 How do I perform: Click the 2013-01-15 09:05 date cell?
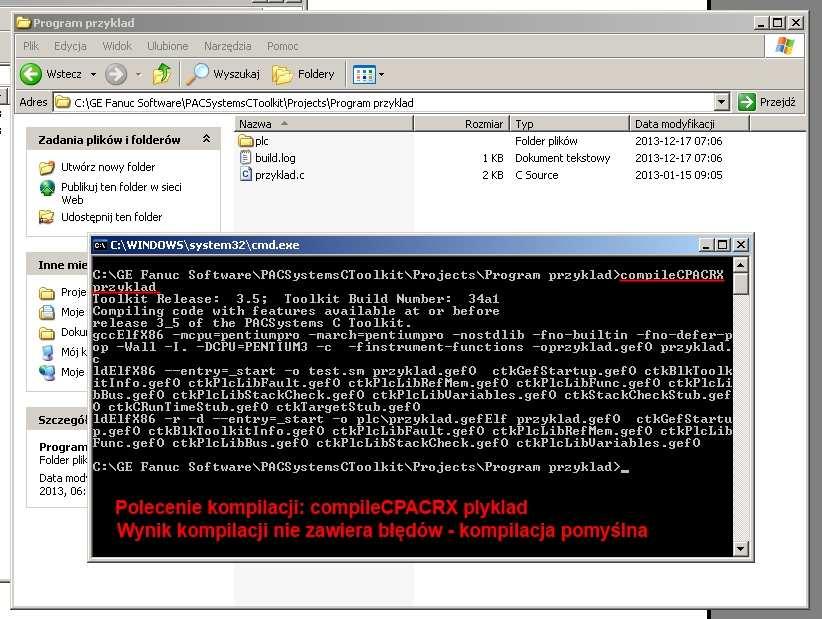(678, 175)
